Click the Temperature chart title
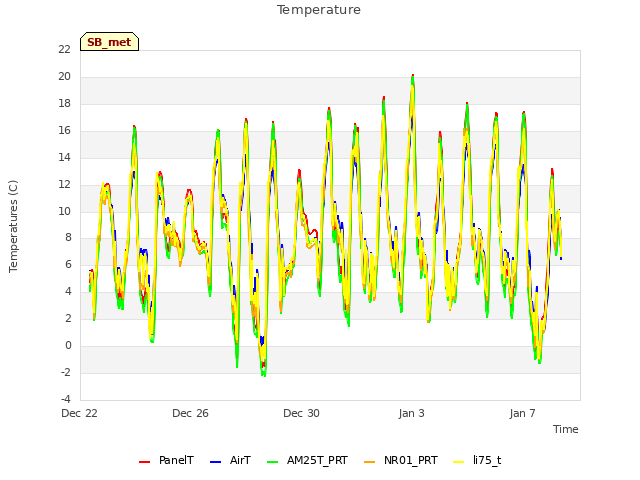This screenshot has height=480, width=640. coord(319,10)
